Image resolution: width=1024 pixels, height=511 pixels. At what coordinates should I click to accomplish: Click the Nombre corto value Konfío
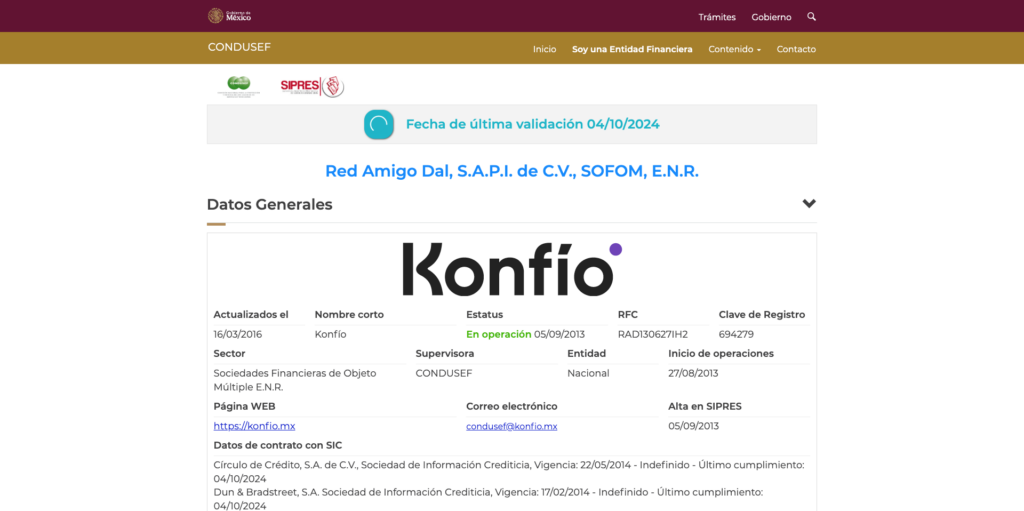click(330, 335)
